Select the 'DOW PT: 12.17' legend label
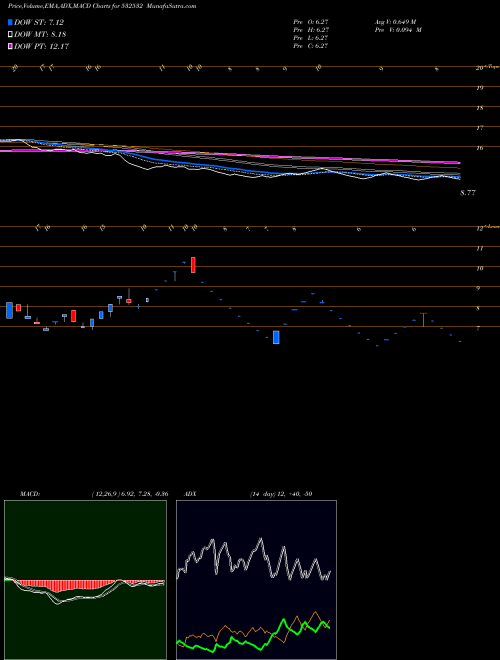The image size is (500, 660). click(x=41, y=46)
